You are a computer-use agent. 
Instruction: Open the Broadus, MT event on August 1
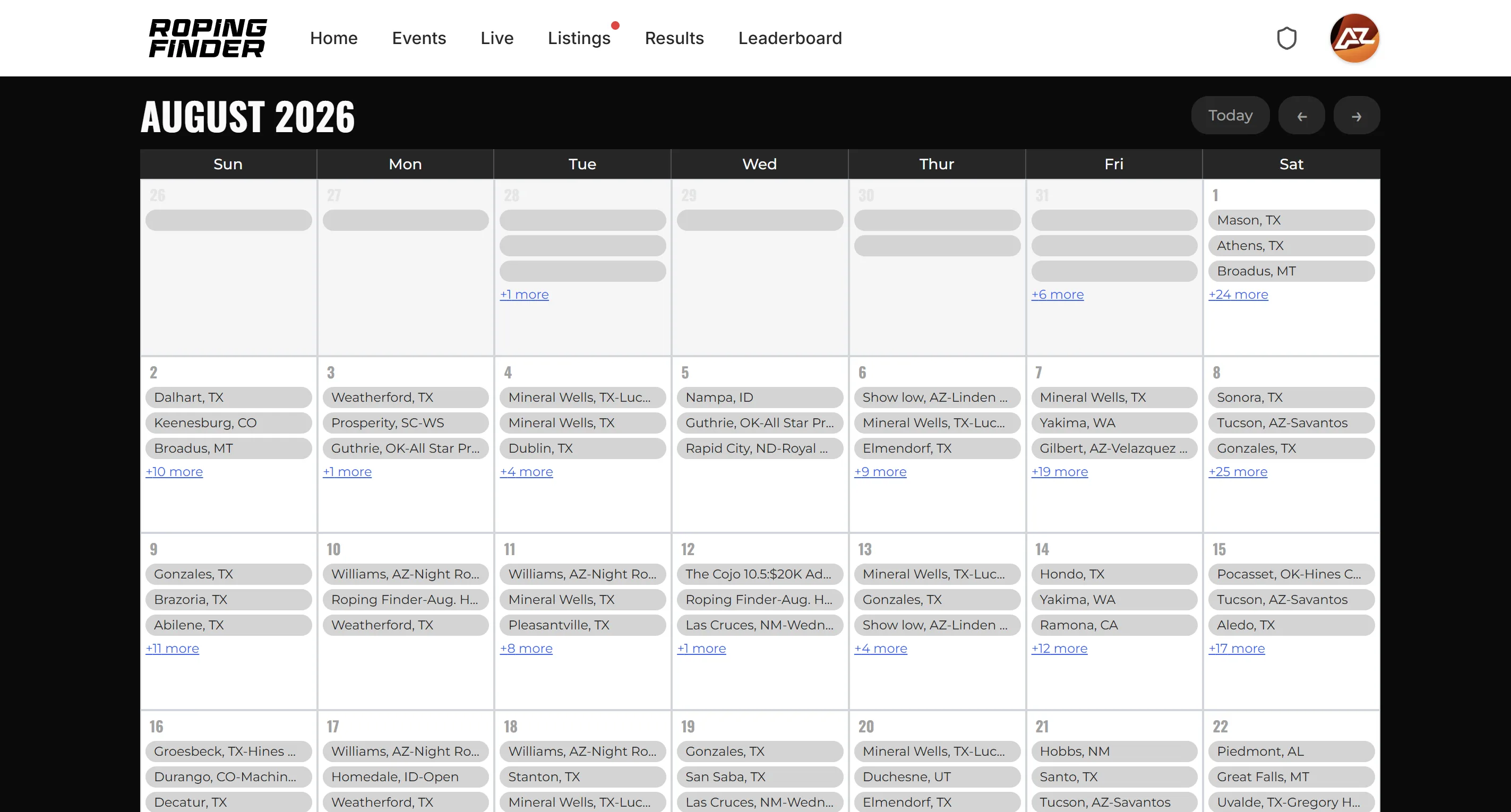[1291, 271]
